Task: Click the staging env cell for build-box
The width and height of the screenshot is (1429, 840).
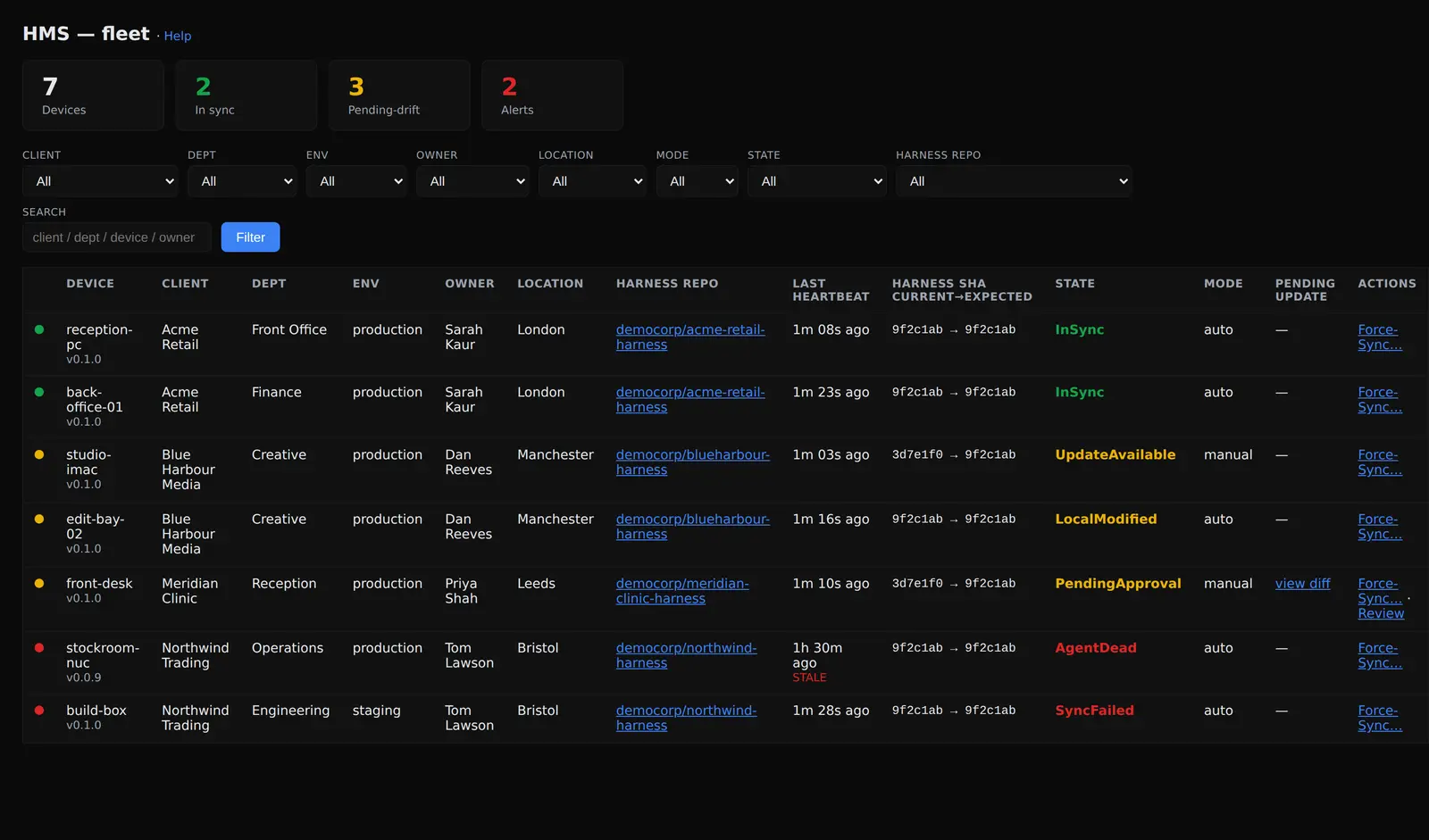Action: click(376, 710)
